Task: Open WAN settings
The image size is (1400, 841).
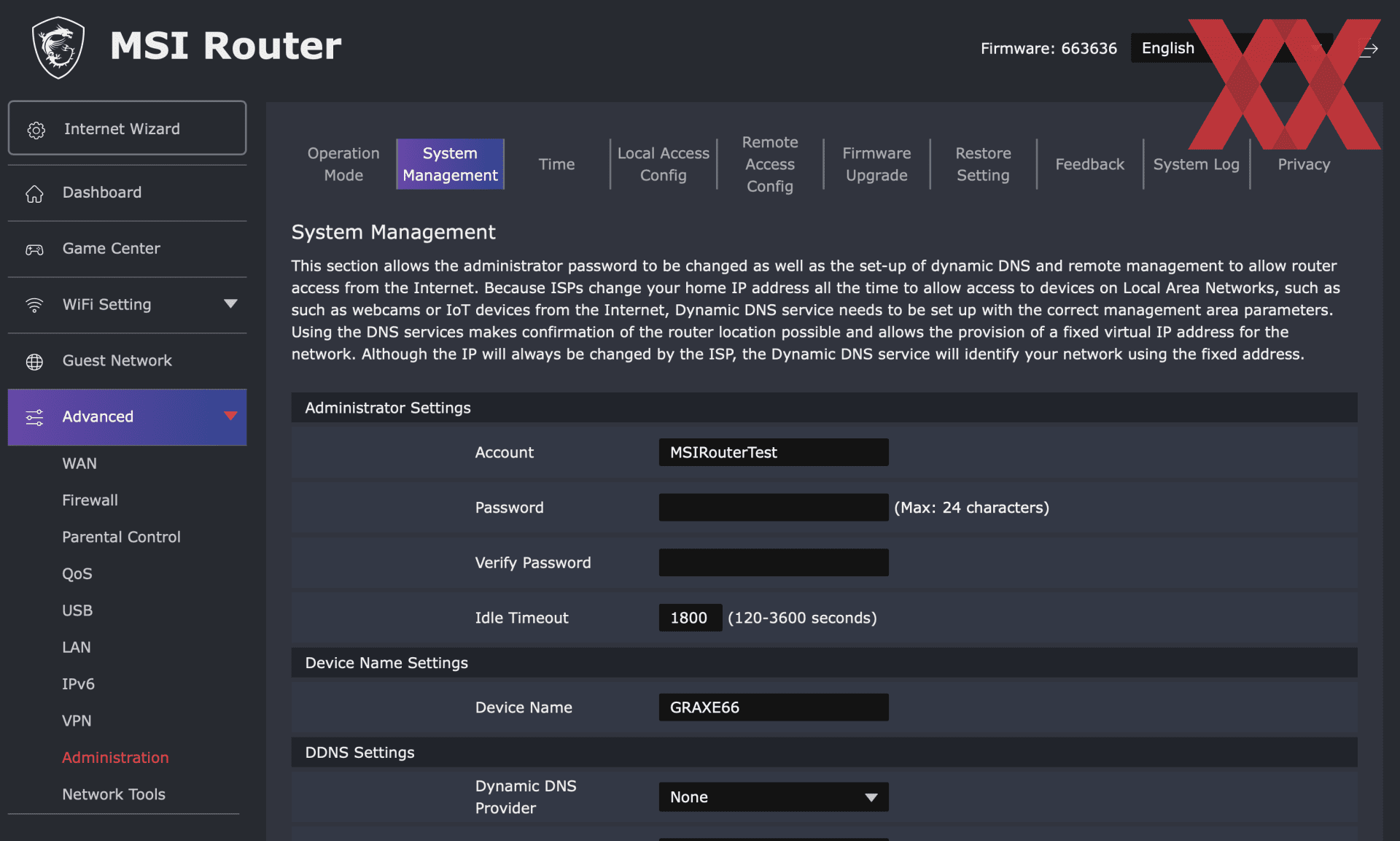Action: click(79, 464)
